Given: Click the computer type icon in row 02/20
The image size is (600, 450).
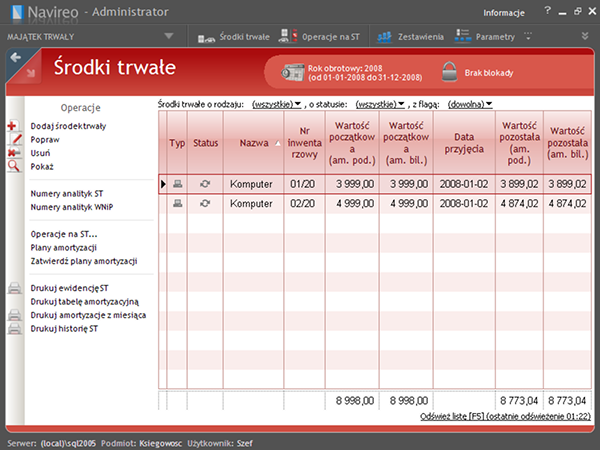Looking at the screenshot, I should pos(177,203).
